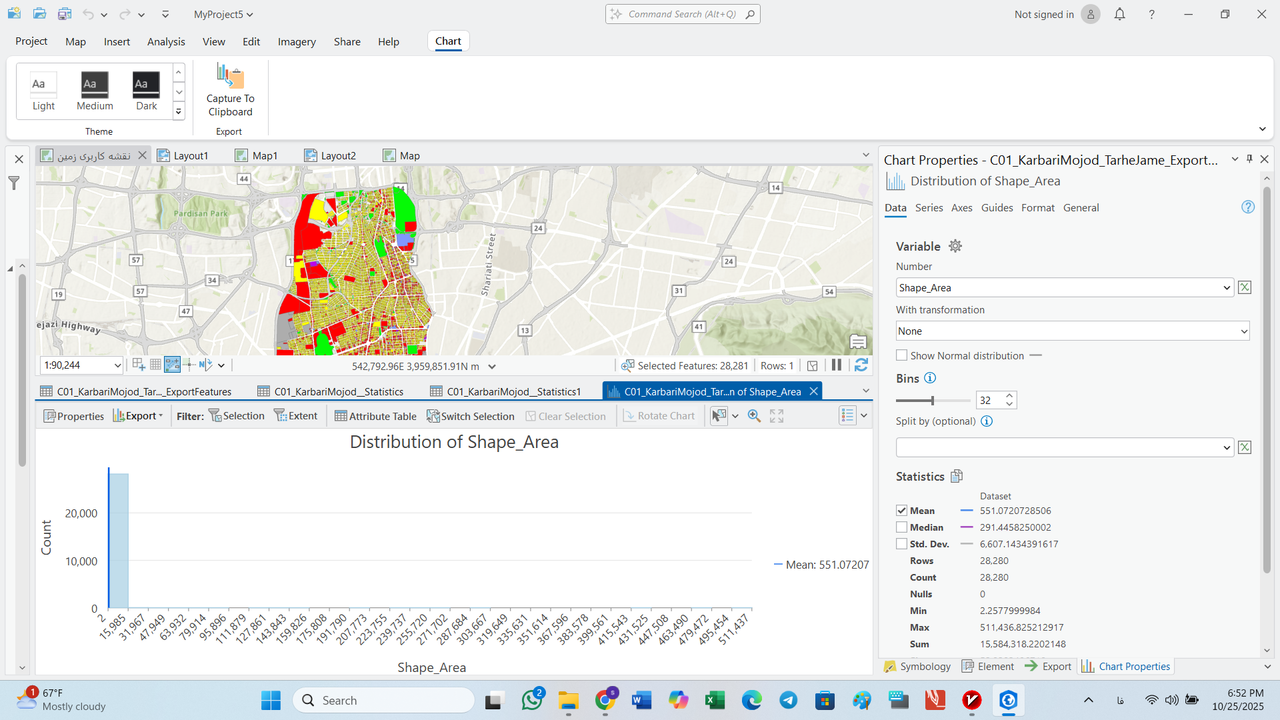Pause map drawing with the pause icon
Image resolution: width=1280 pixels, height=720 pixels.
[837, 366]
